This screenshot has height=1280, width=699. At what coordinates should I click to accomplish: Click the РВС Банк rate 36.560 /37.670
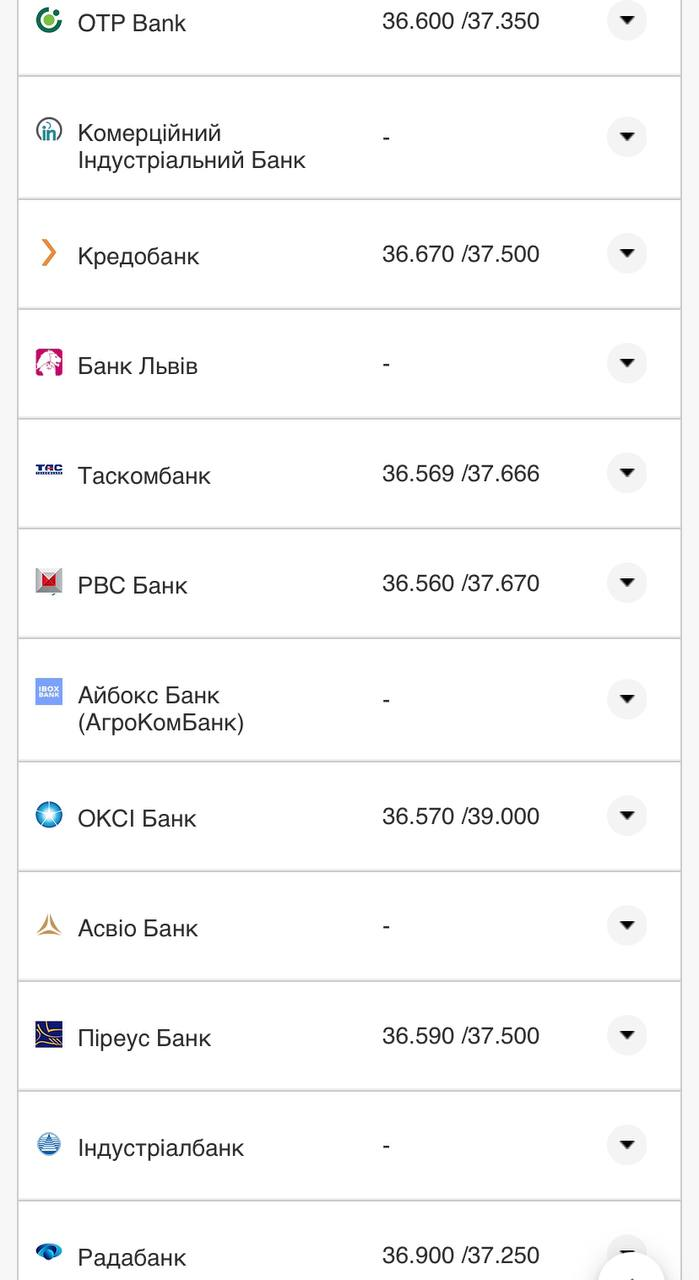click(460, 583)
